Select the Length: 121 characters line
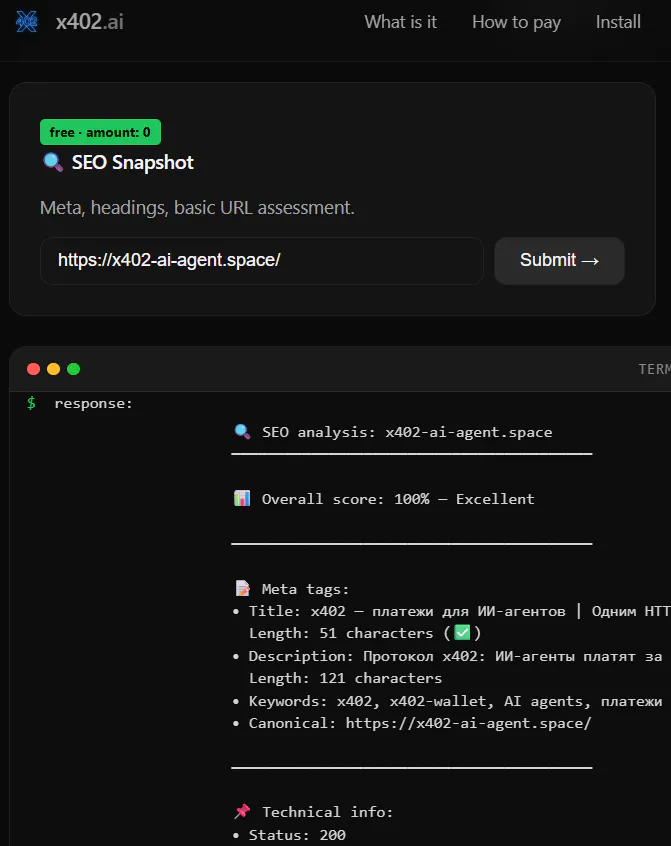 coord(345,678)
